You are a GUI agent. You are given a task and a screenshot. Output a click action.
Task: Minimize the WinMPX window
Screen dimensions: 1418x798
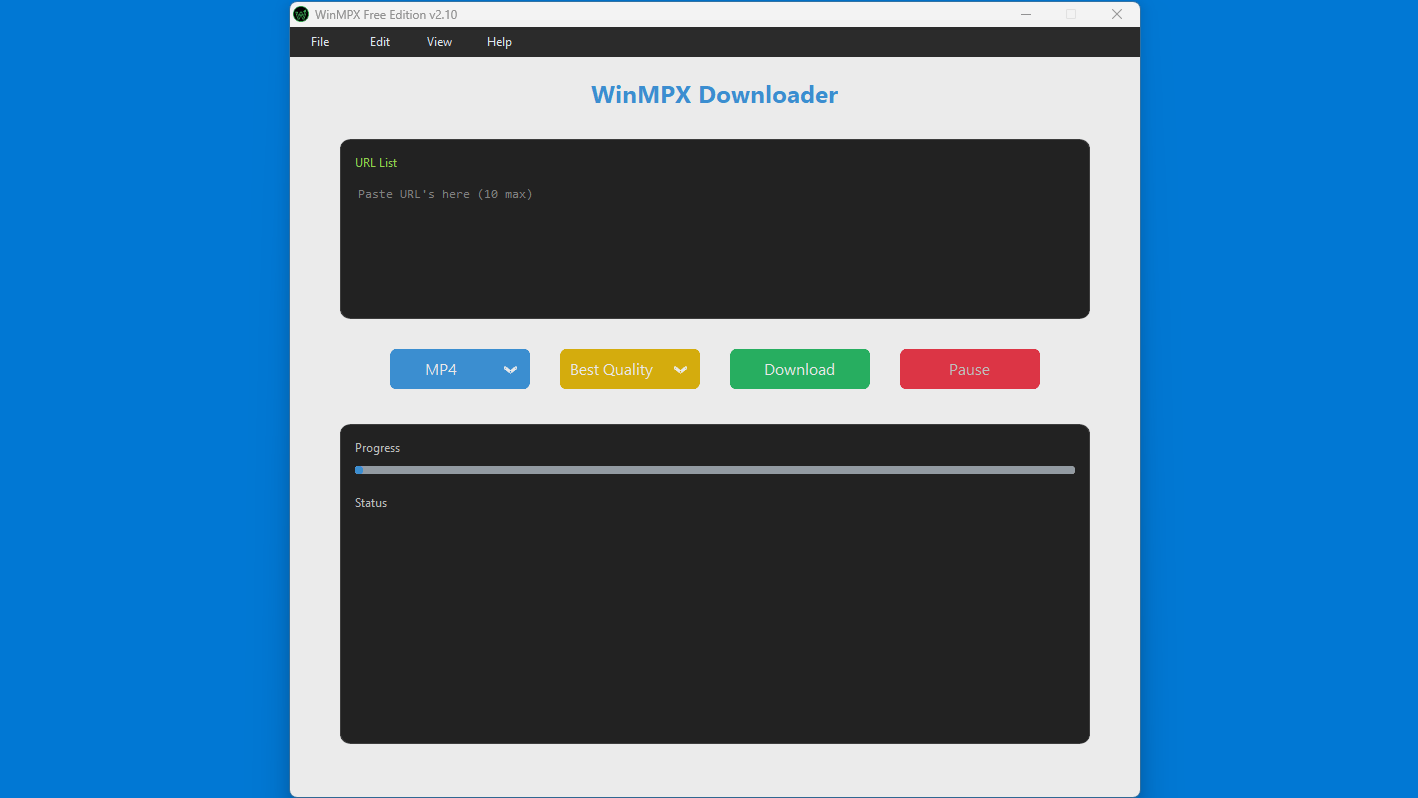1025,14
